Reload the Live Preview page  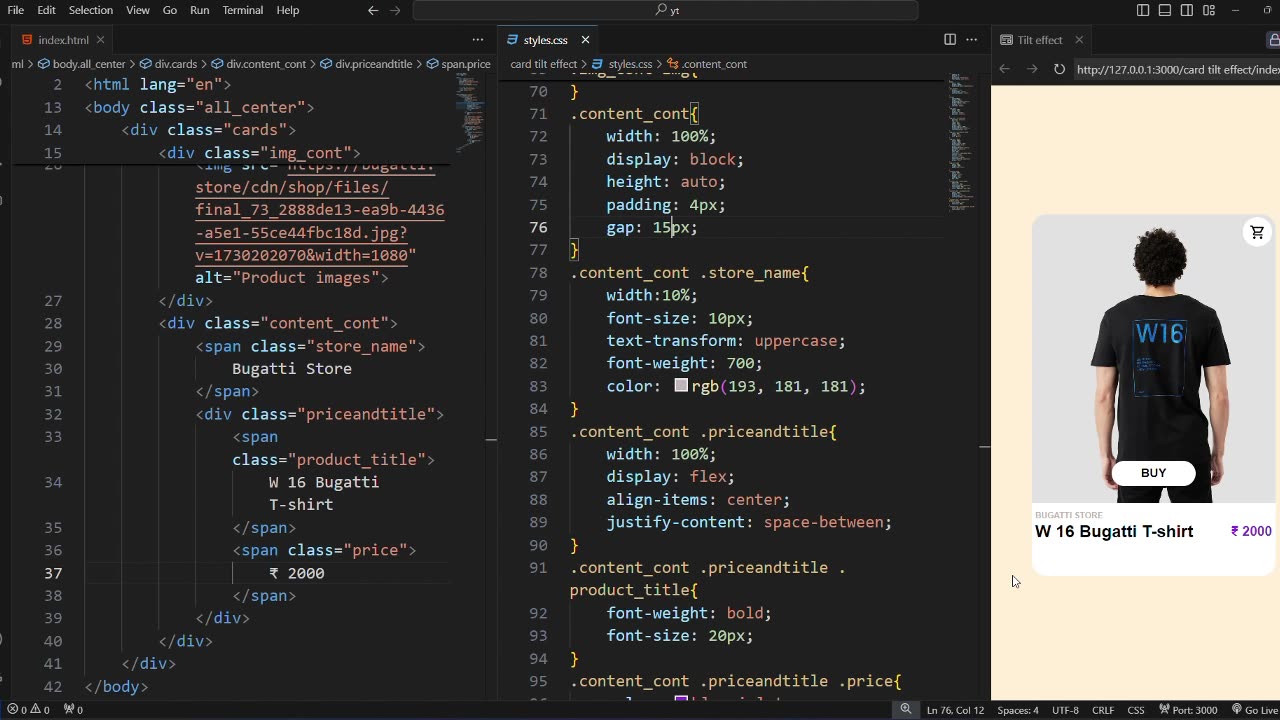[x=1059, y=69]
